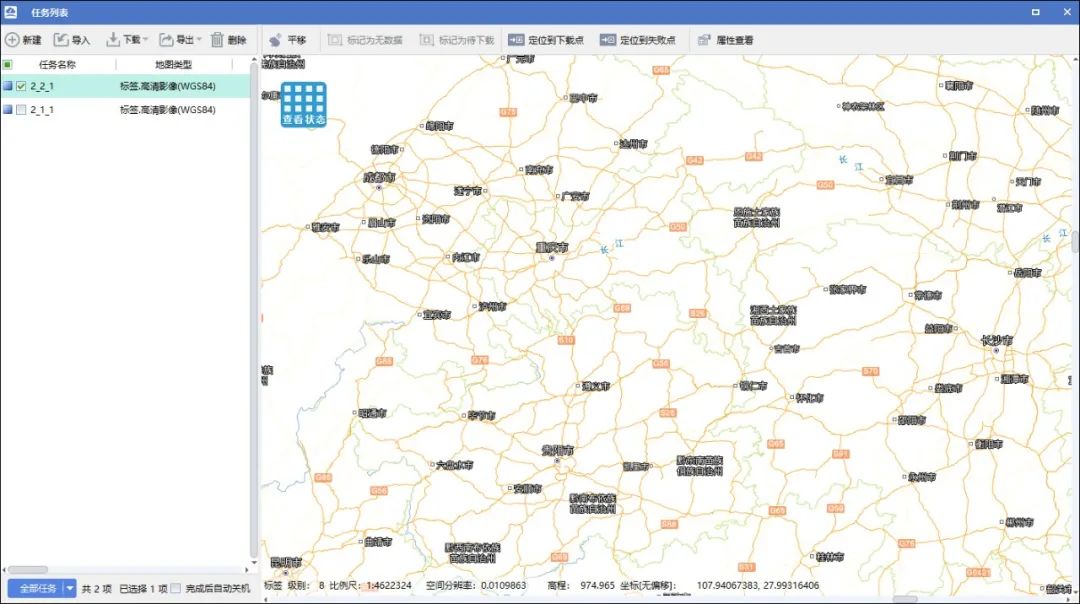Click the 任务列表 window title

click(x=50, y=12)
